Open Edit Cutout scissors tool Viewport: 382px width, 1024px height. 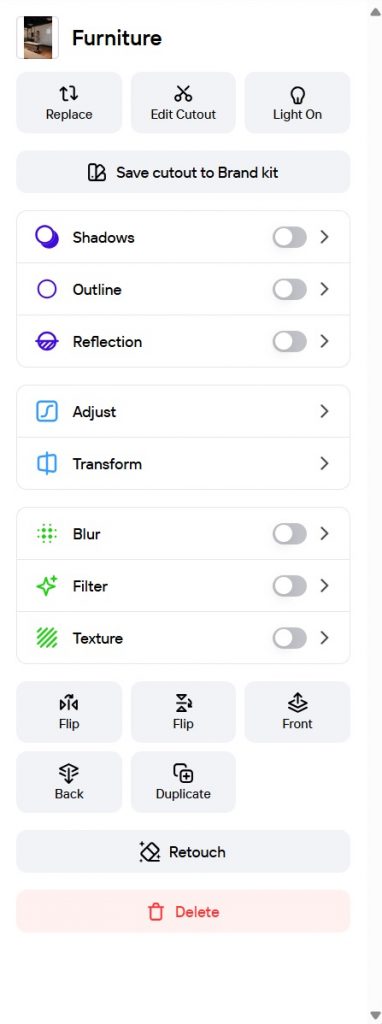183,103
